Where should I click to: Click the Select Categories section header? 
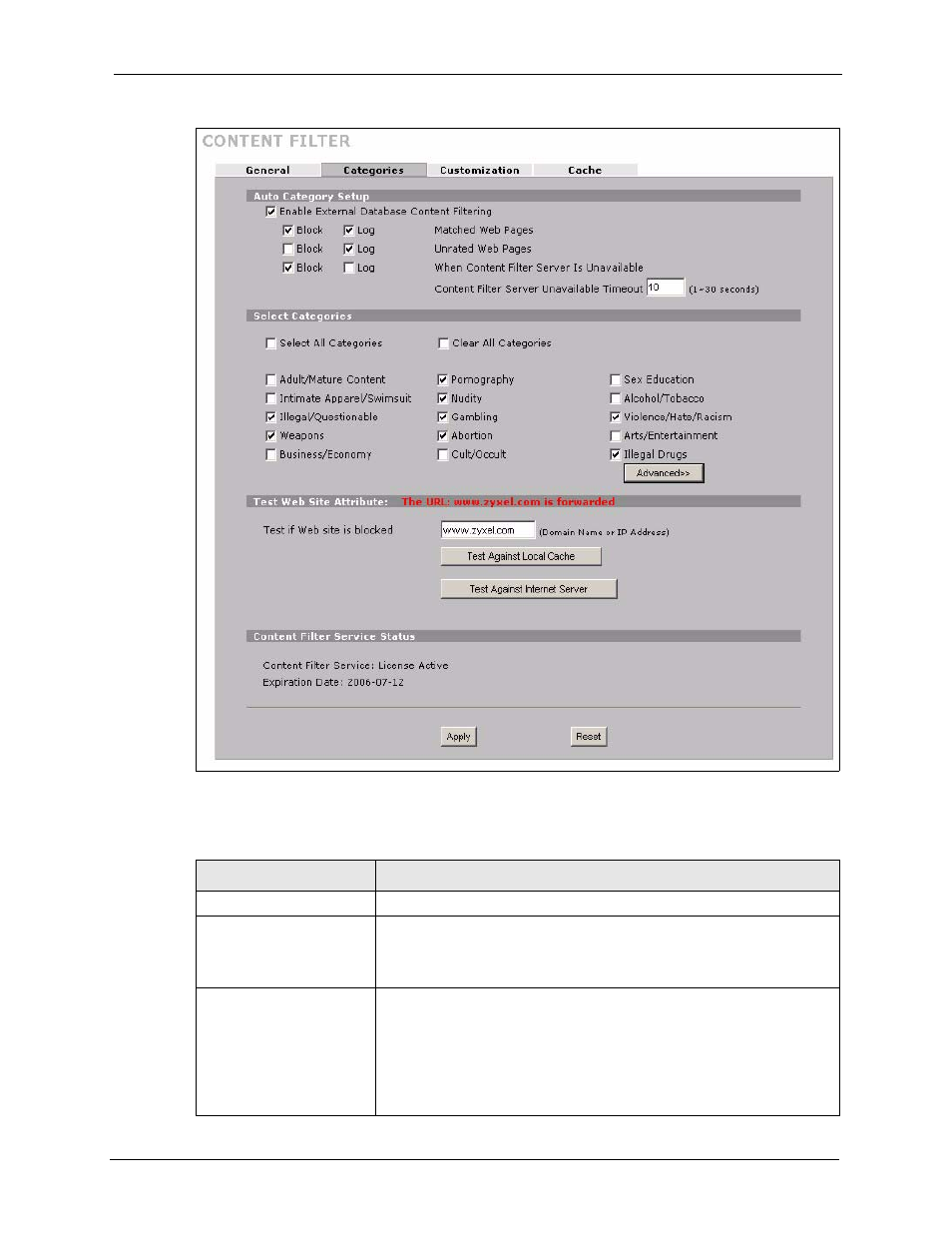click(302, 316)
